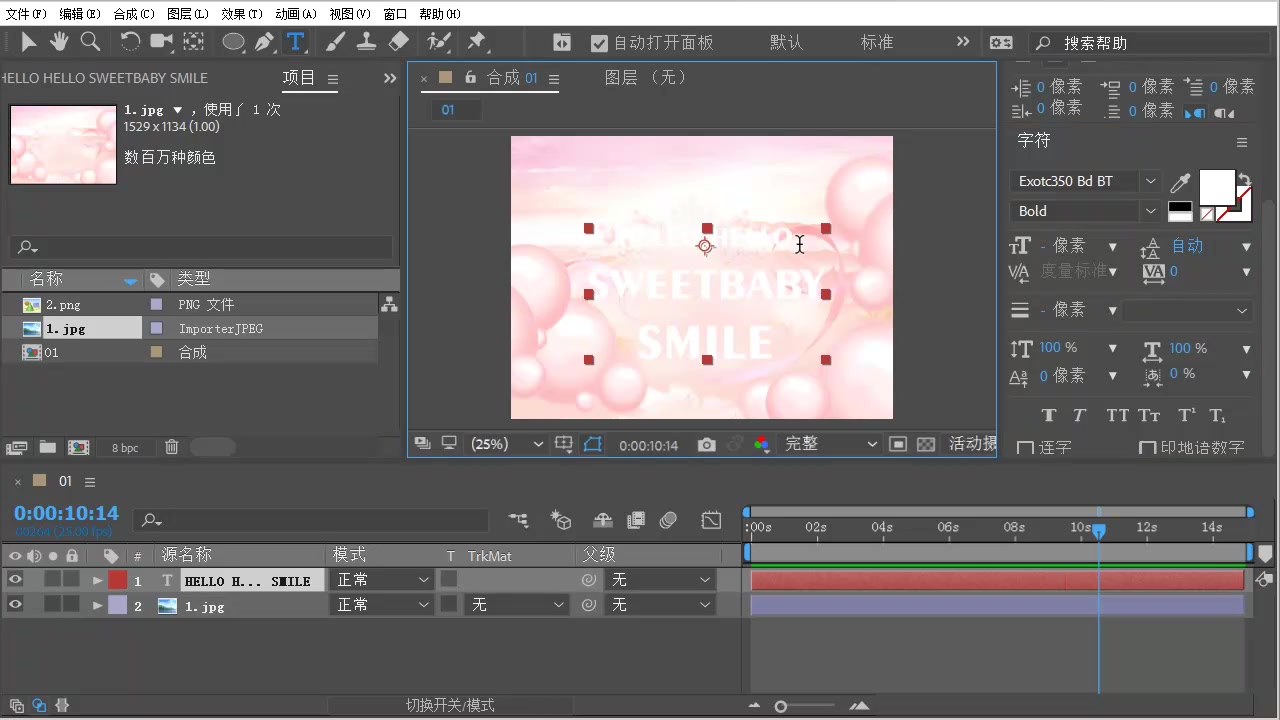
Task: Open the 动画(A) menu
Action: (296, 14)
